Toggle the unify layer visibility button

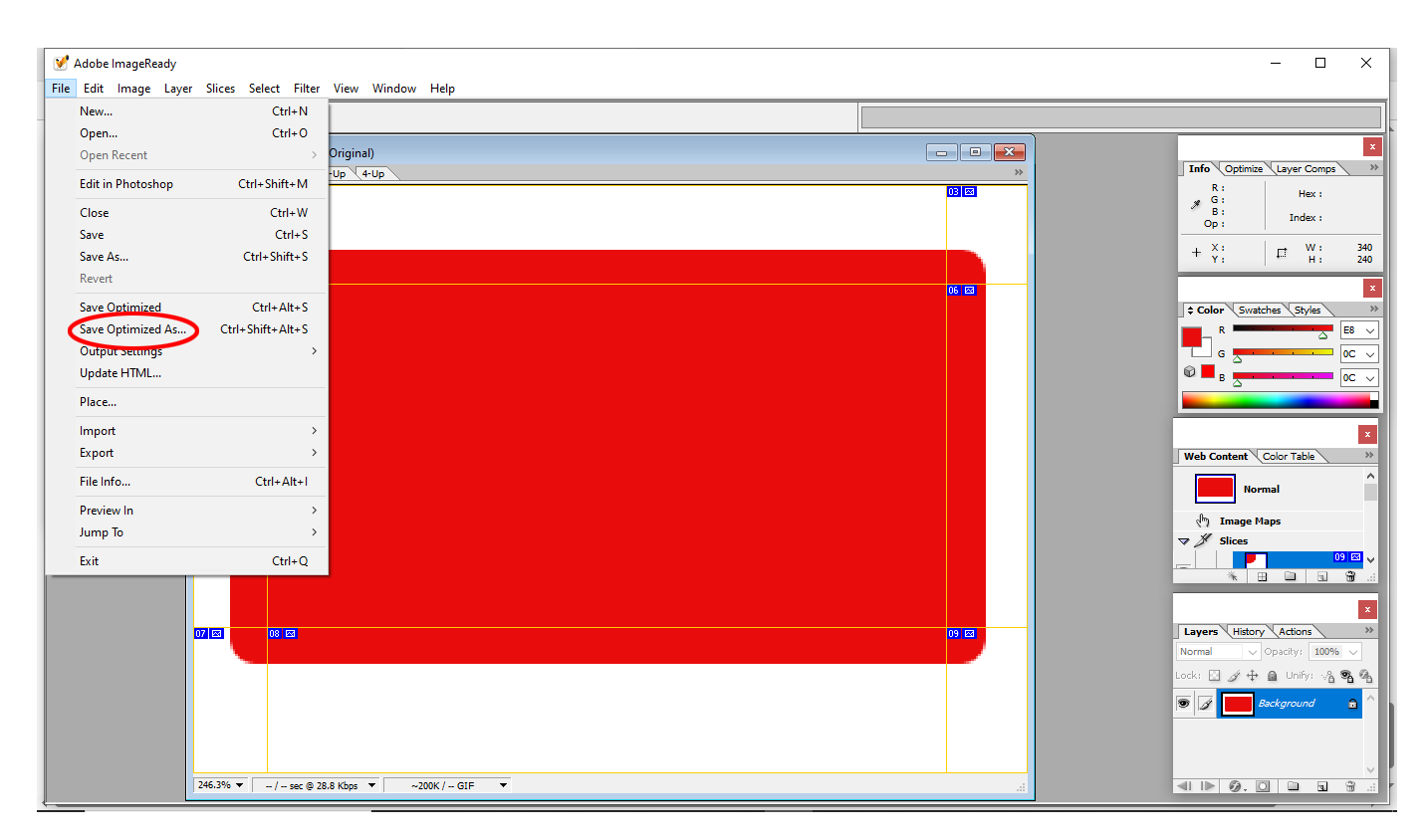point(1346,676)
